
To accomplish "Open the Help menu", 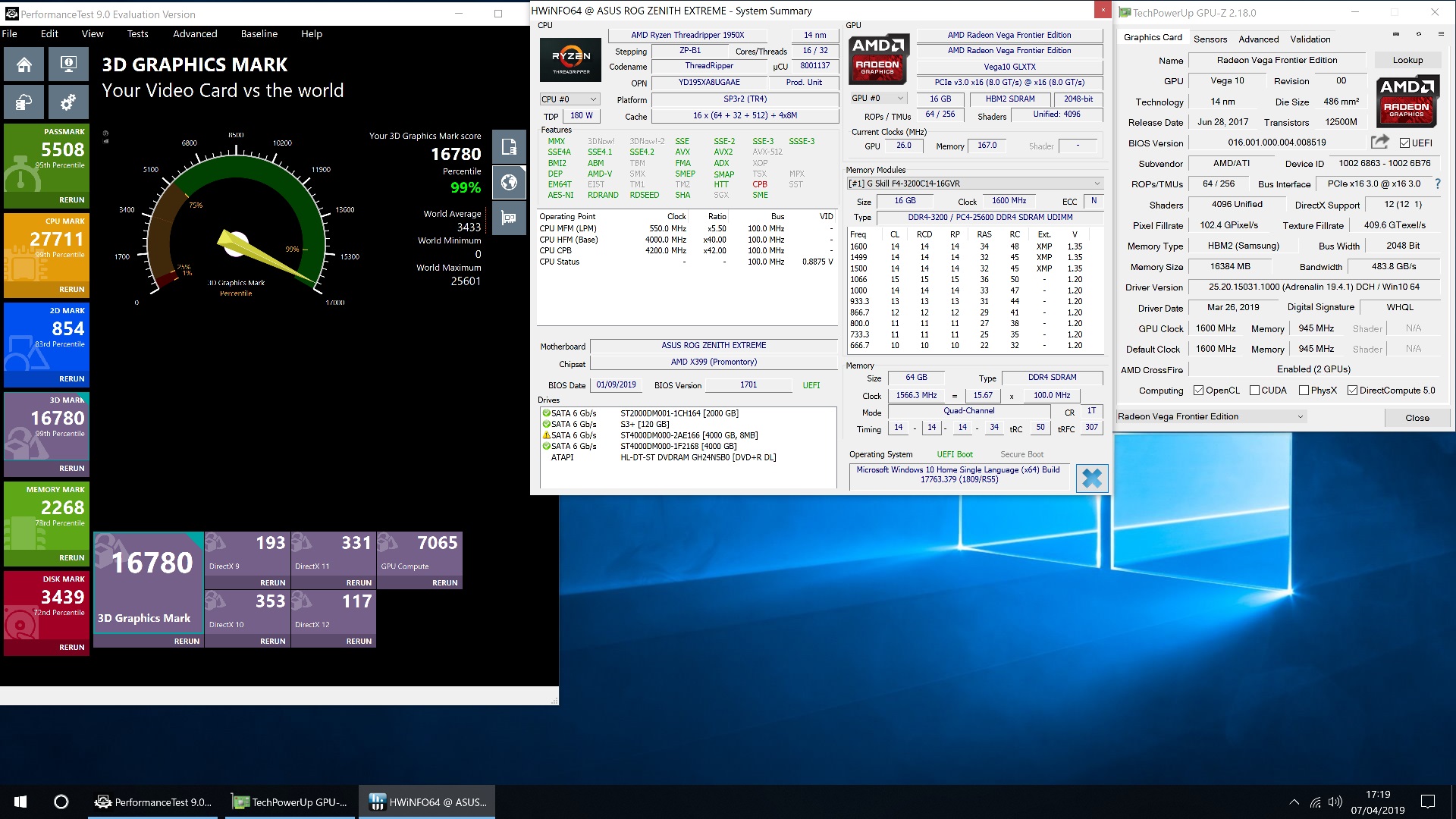I will (x=312, y=33).
